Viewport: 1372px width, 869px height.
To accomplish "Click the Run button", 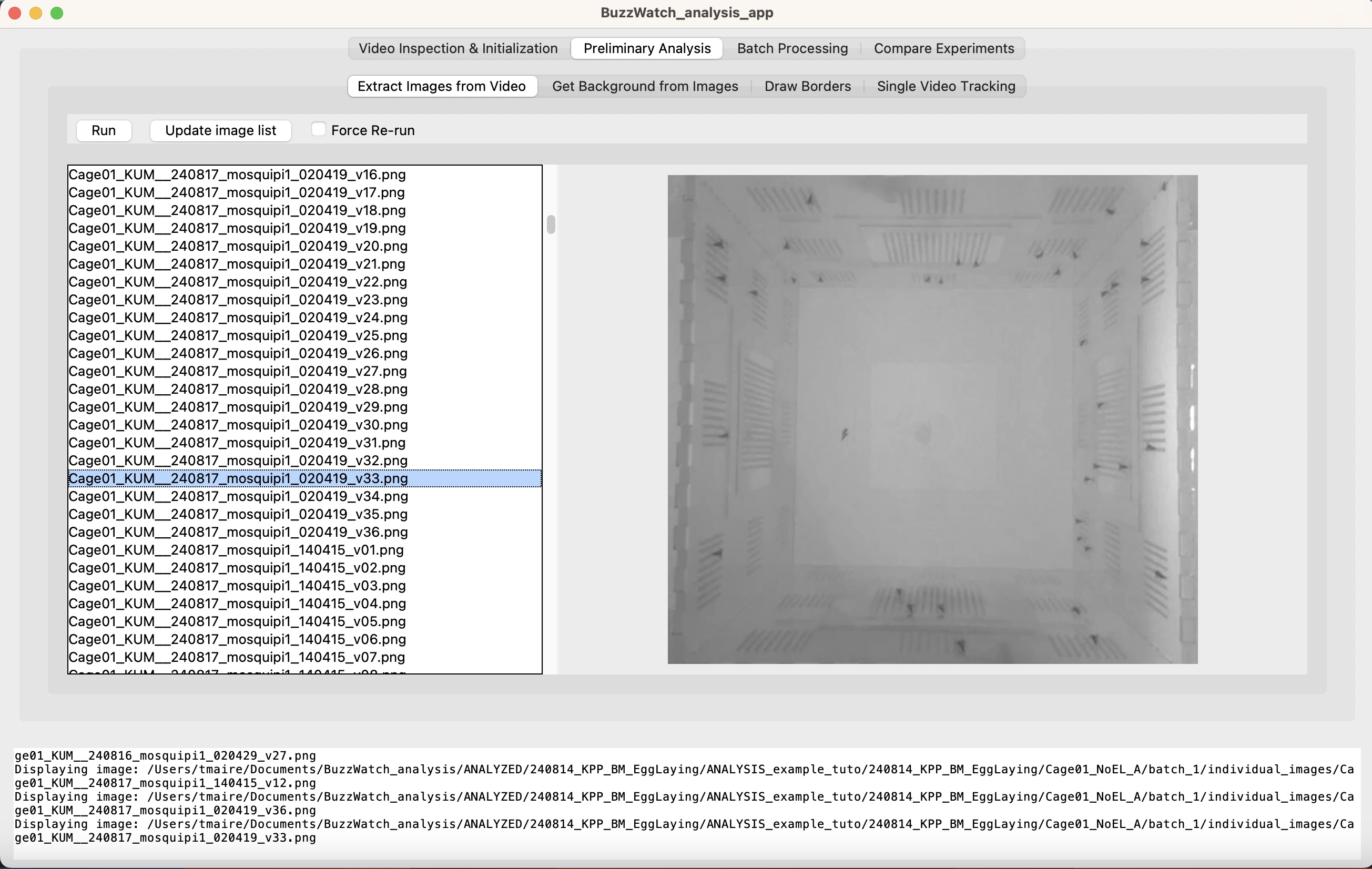I will coord(103,130).
